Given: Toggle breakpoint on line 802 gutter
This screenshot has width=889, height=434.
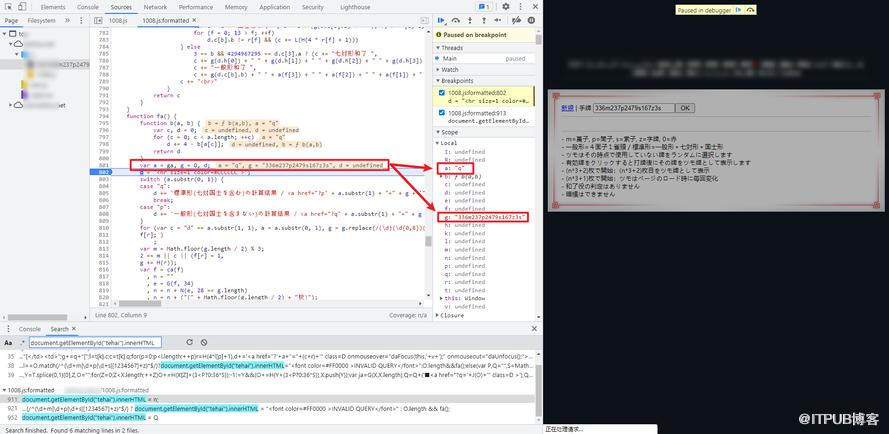Looking at the screenshot, I should pos(103,172).
